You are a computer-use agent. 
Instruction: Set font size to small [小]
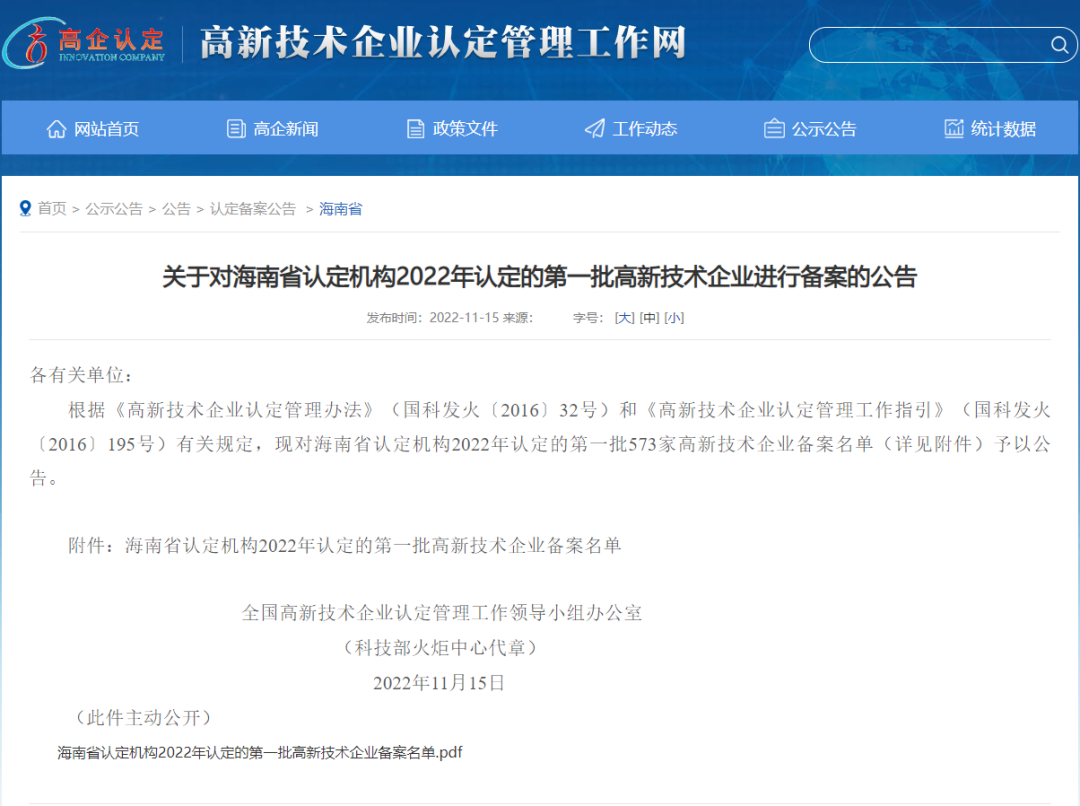coord(674,318)
